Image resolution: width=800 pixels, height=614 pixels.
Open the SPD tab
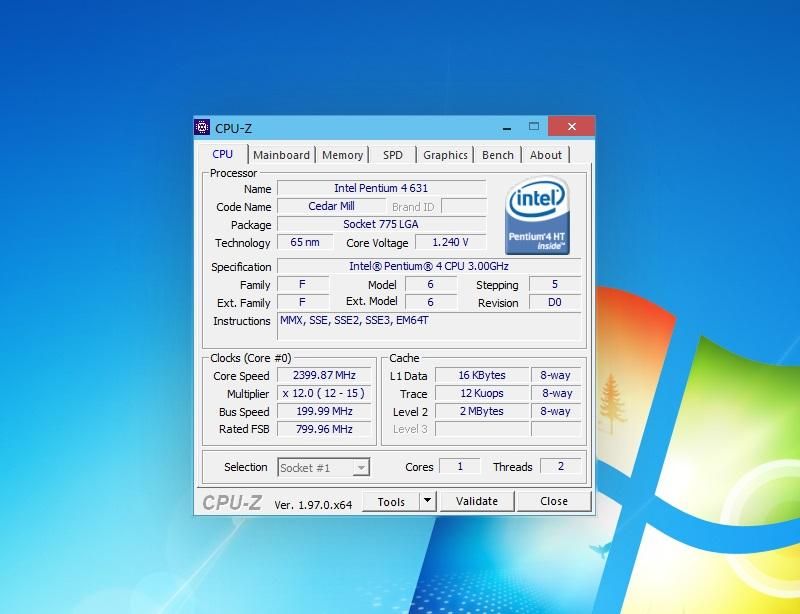[392, 155]
